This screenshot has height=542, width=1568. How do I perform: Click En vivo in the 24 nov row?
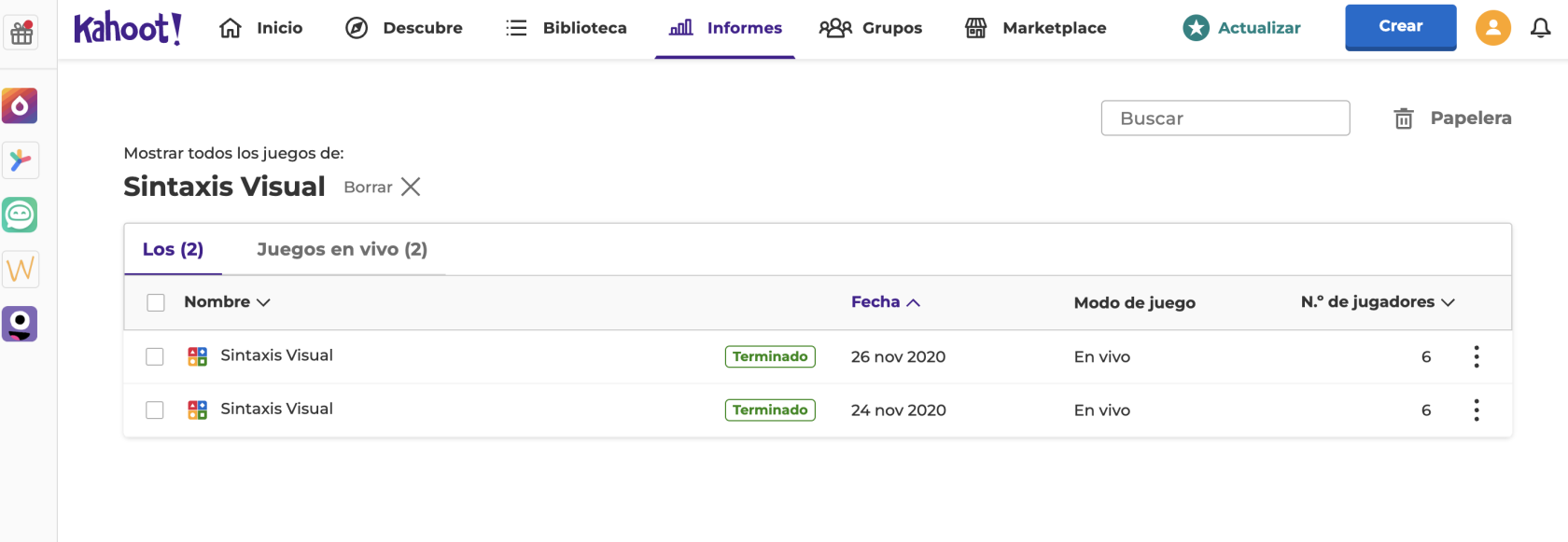1102,410
